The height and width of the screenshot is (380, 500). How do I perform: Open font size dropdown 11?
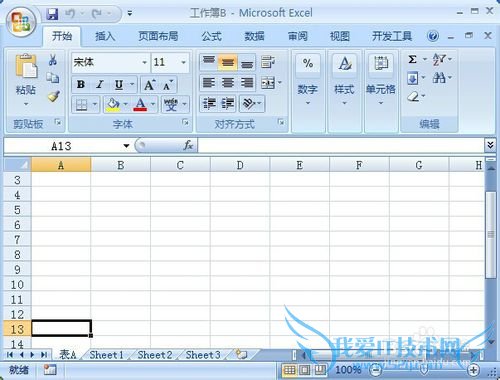[x=183, y=62]
